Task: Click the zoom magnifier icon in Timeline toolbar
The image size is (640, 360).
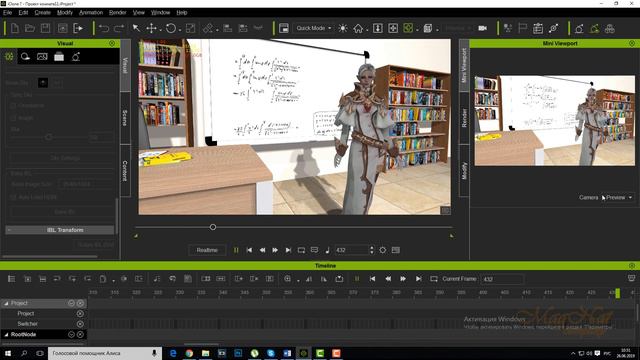Action: click(287, 279)
